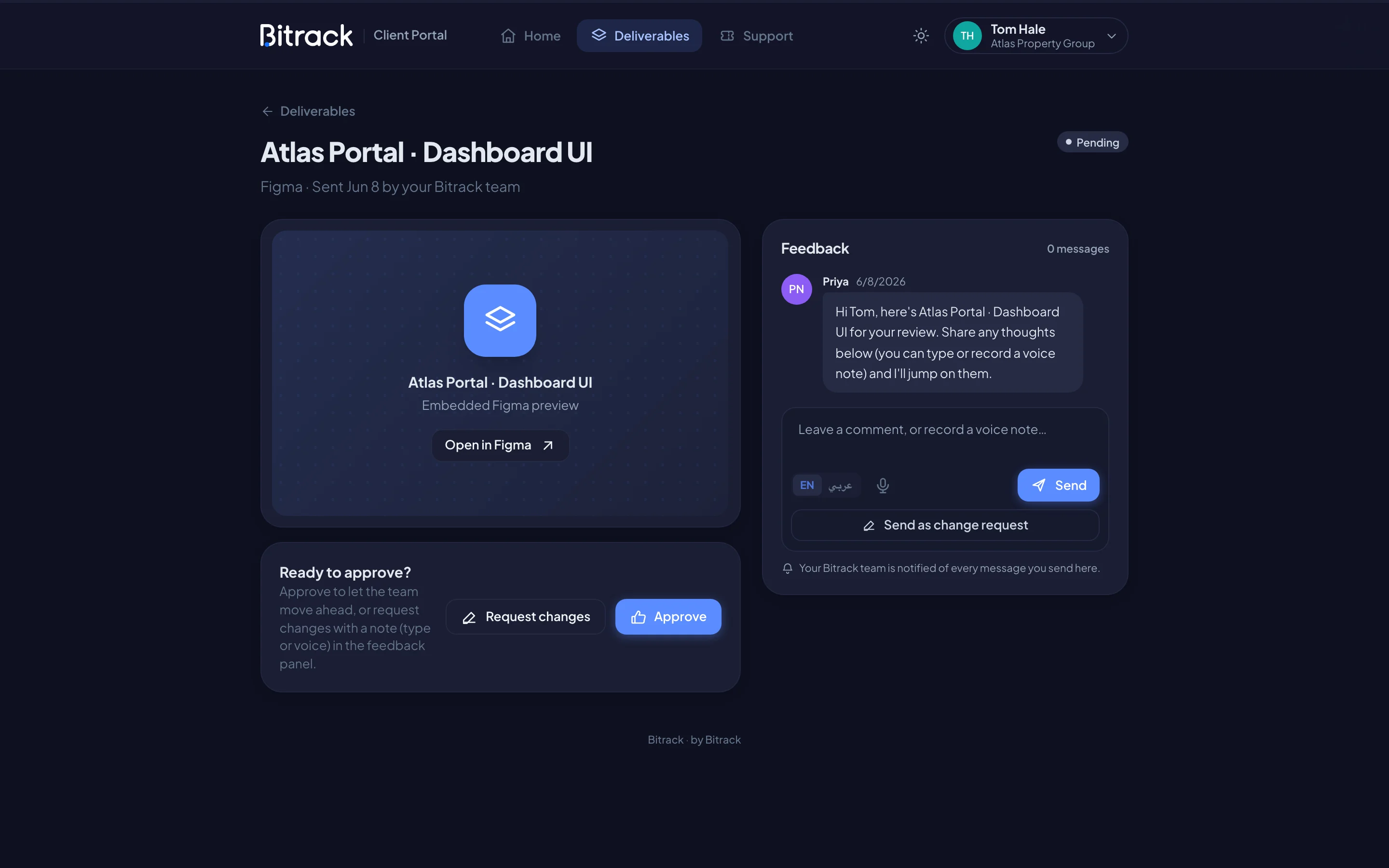Viewport: 1389px width, 868px height.
Task: Click Send as change request
Action: tap(945, 525)
